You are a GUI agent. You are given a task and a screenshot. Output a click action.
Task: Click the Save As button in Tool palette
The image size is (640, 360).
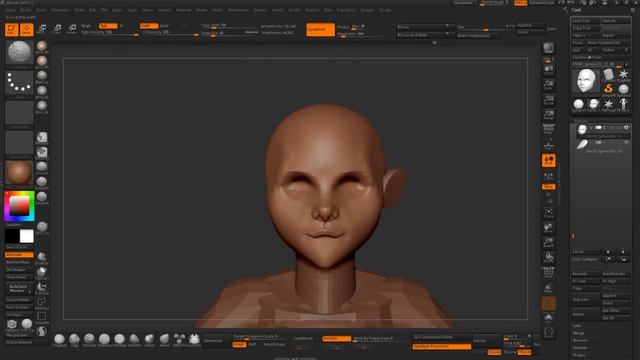(x=616, y=20)
